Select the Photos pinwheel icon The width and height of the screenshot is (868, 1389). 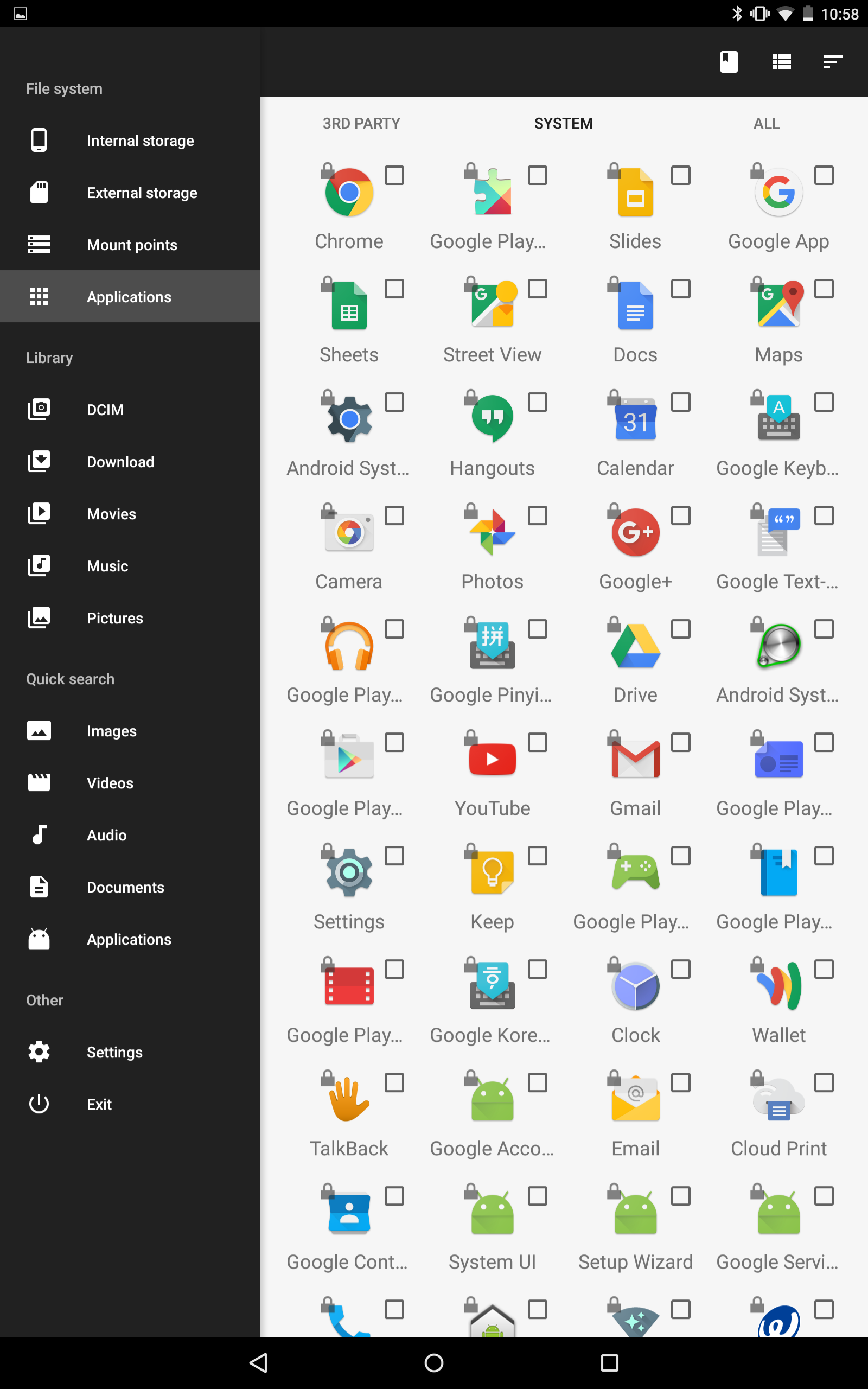(x=493, y=532)
